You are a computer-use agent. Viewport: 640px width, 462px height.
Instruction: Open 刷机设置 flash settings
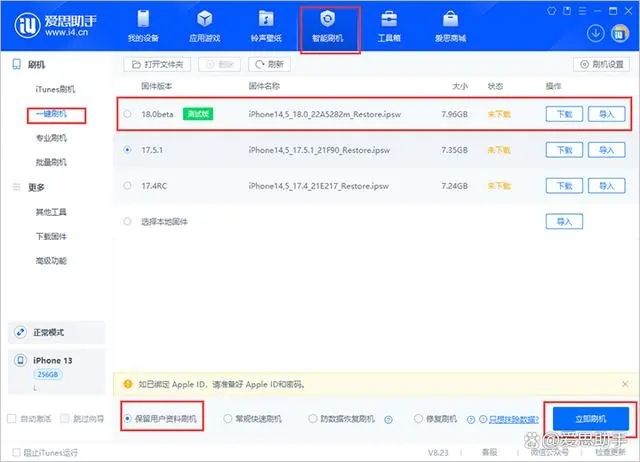602,64
